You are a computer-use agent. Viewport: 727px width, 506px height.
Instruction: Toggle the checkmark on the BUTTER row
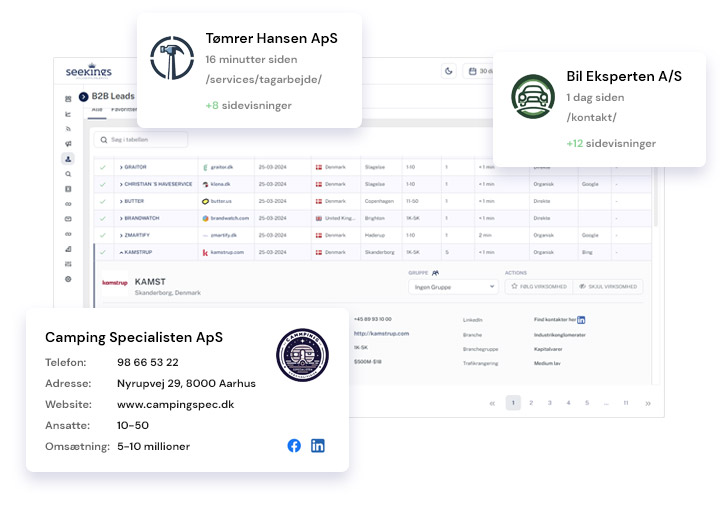pos(103,201)
